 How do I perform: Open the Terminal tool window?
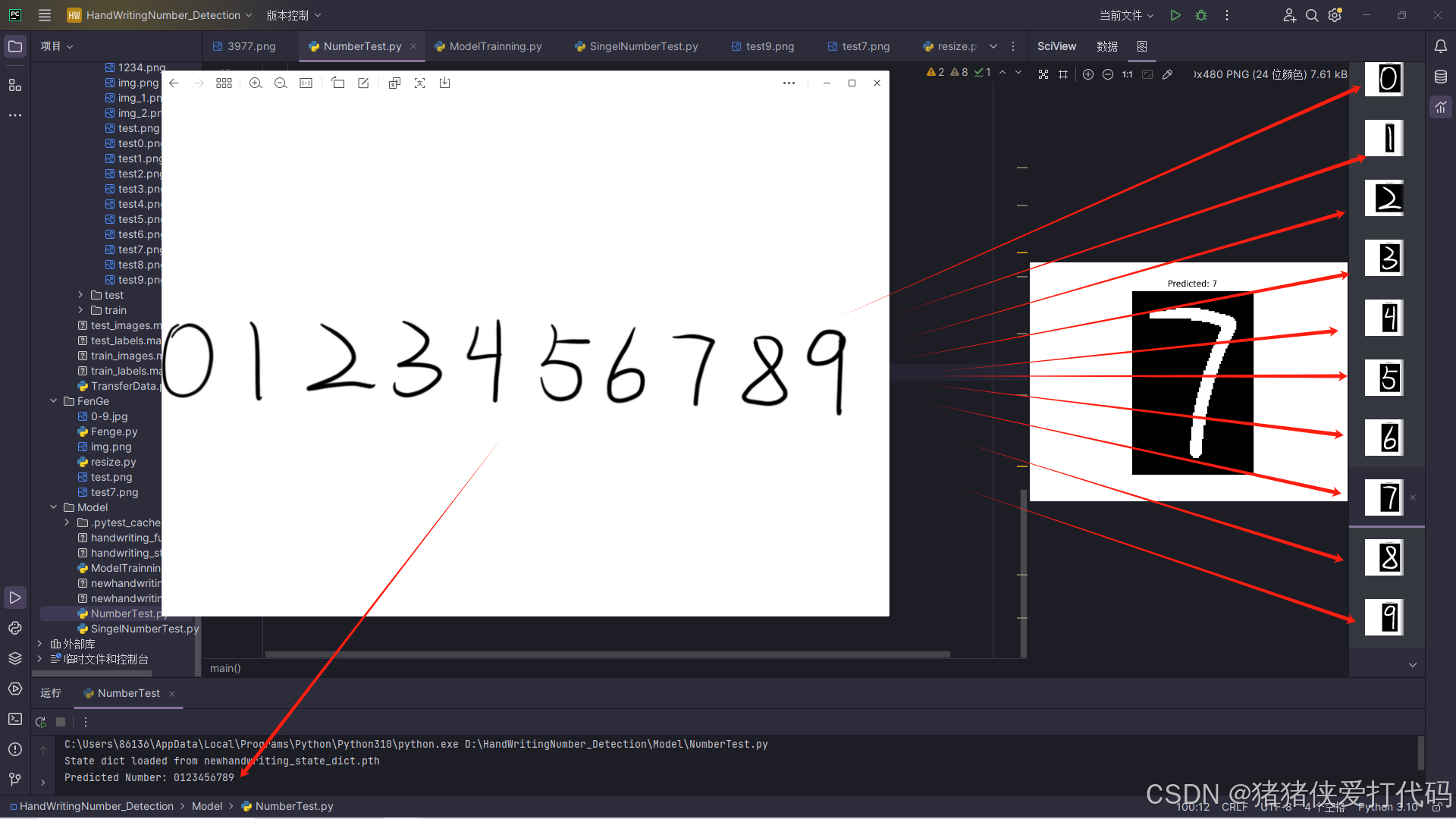tap(15, 719)
